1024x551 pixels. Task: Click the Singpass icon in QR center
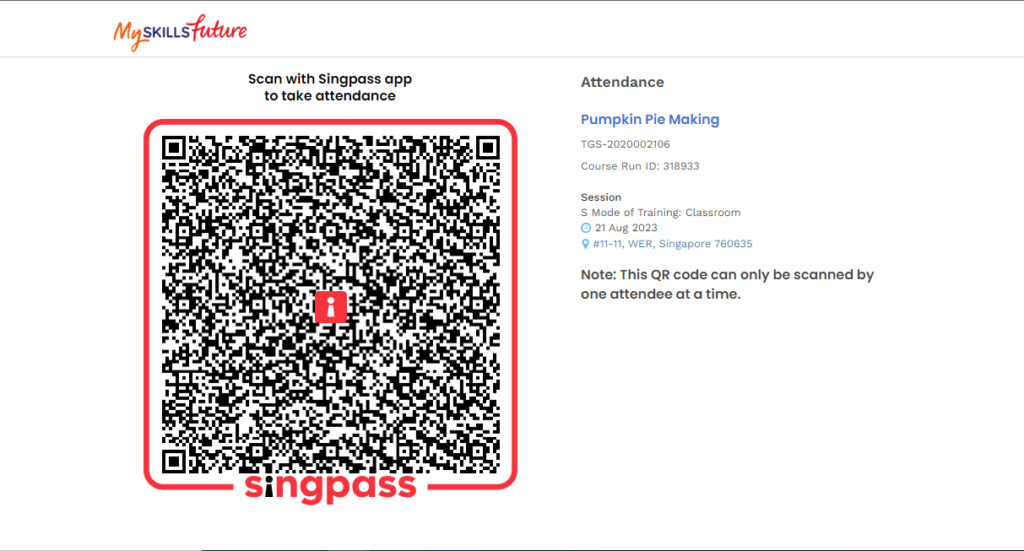point(330,306)
